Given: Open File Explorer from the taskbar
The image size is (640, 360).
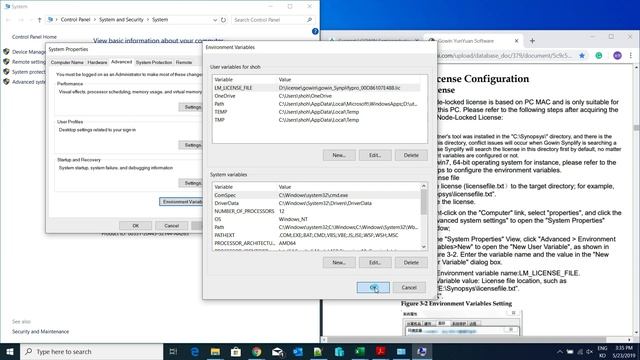Looking at the screenshot, I should 215,351.
